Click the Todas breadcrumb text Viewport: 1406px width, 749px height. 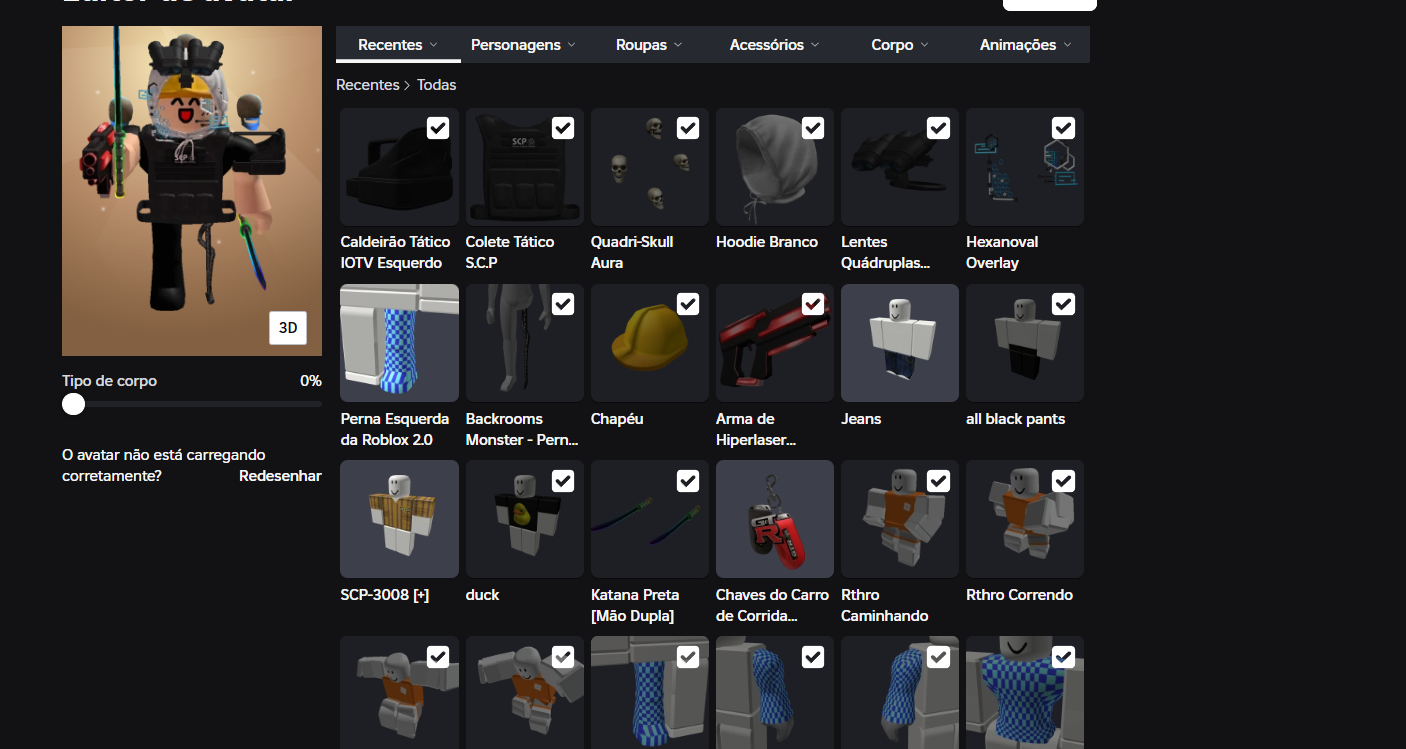436,85
